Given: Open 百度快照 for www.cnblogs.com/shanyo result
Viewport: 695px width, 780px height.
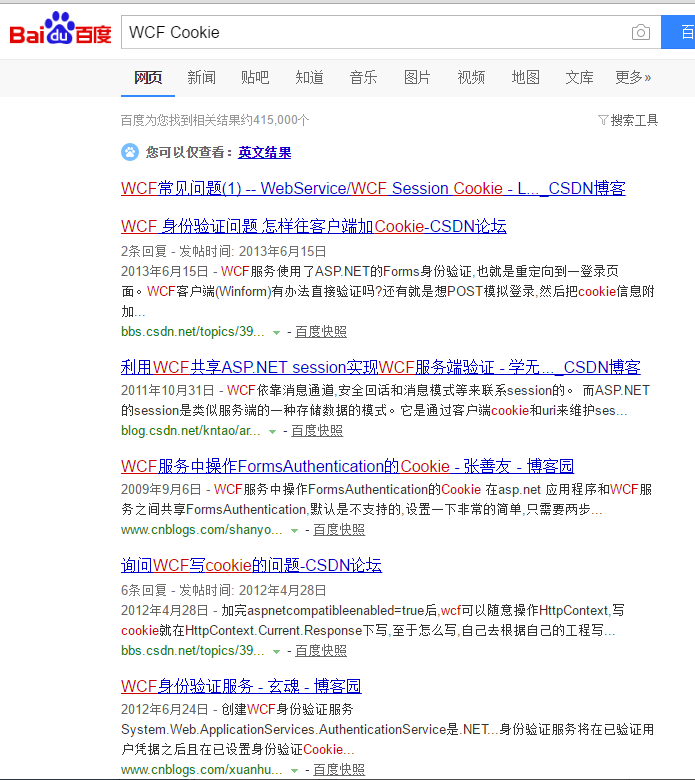Looking at the screenshot, I should pos(339,530).
